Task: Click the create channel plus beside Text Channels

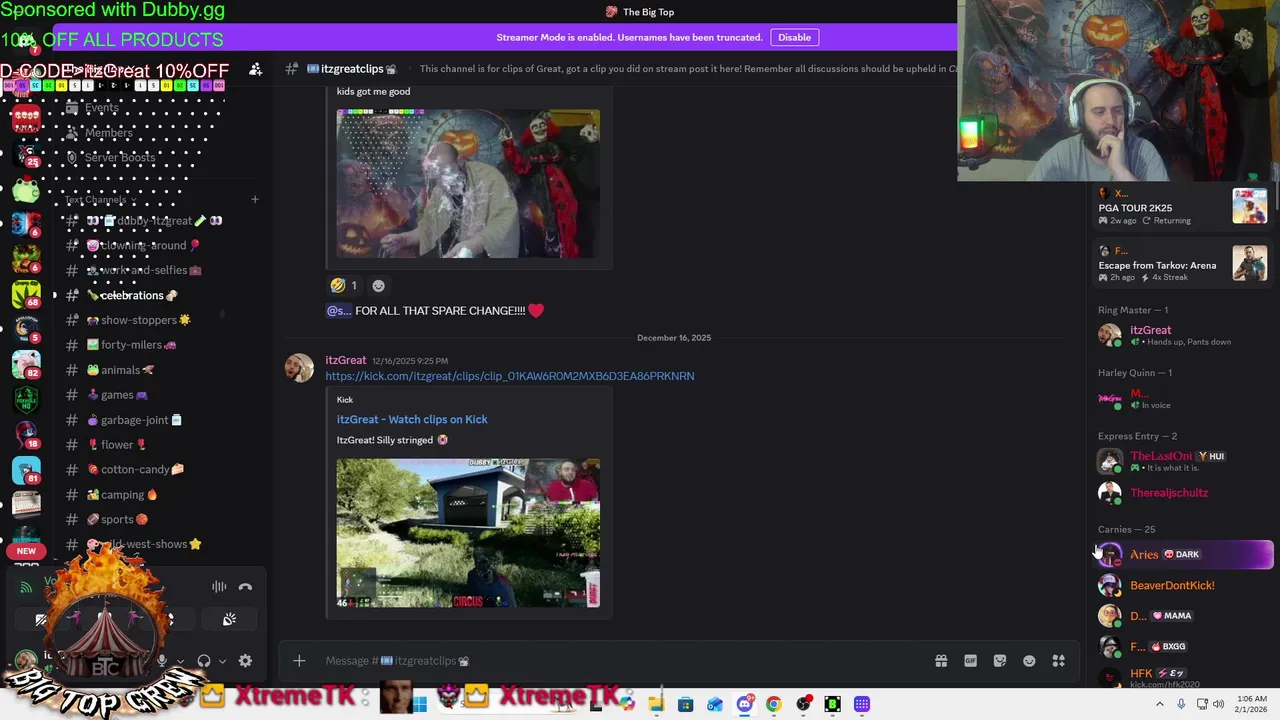Action: pyautogui.click(x=254, y=200)
